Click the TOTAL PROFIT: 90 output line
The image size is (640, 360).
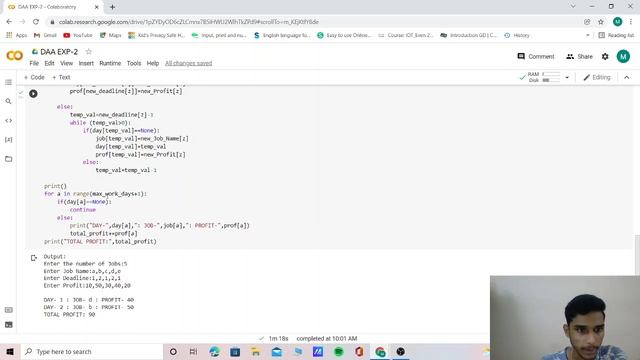pyautogui.click(x=69, y=314)
